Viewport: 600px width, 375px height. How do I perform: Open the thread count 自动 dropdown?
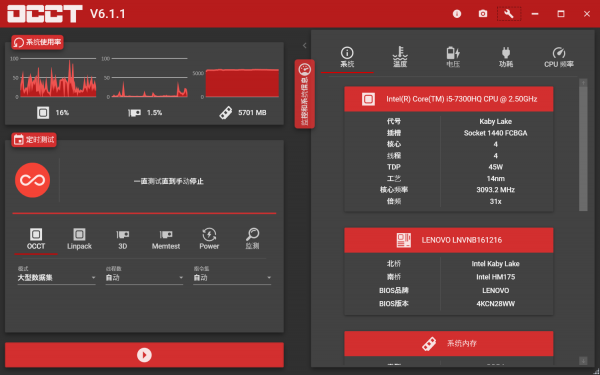point(144,277)
